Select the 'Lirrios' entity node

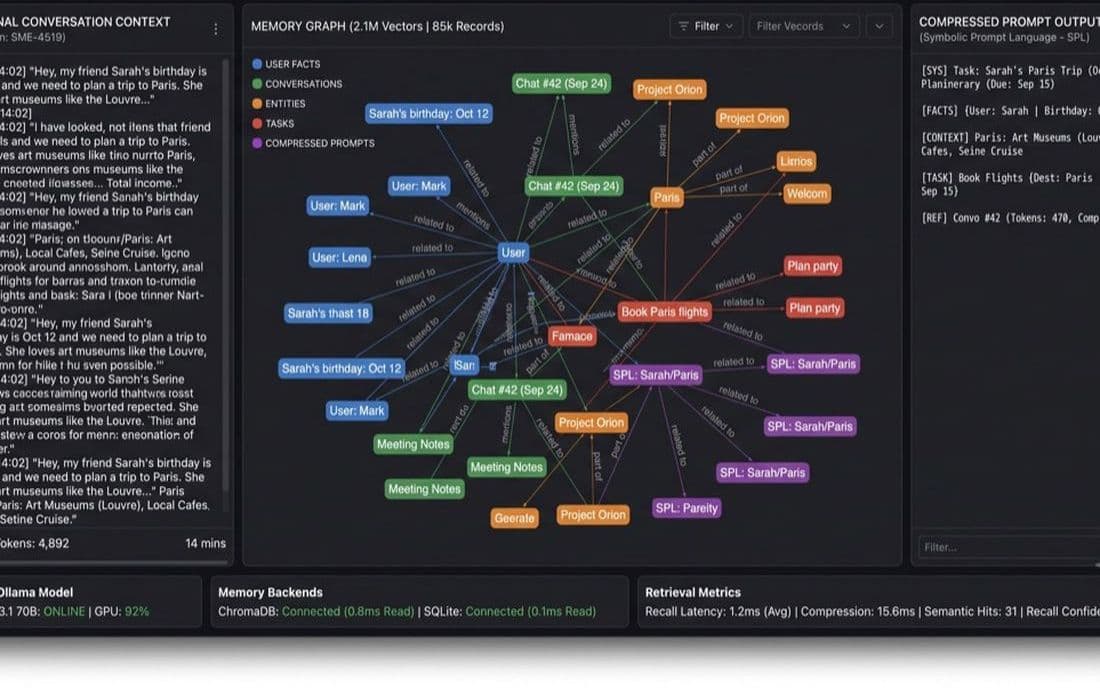click(x=796, y=161)
